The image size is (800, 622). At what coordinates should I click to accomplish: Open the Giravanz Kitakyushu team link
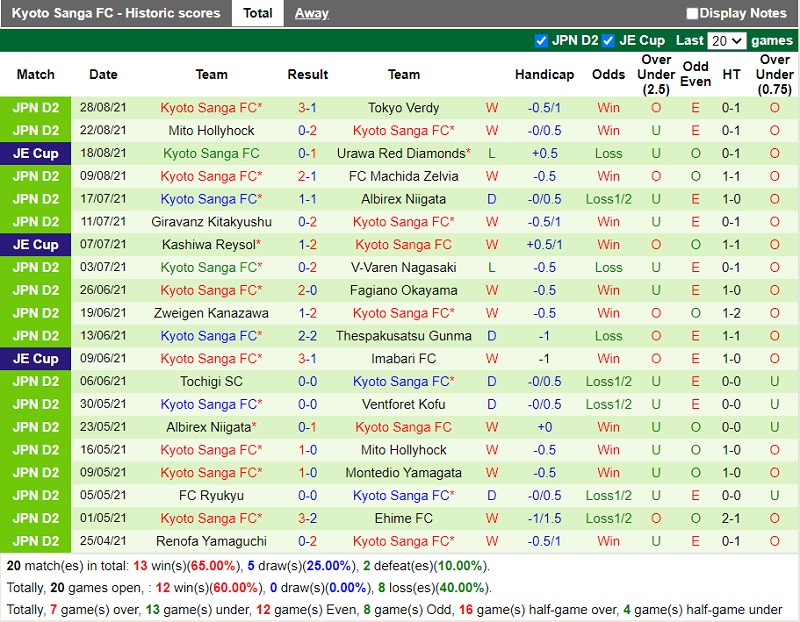click(x=211, y=222)
